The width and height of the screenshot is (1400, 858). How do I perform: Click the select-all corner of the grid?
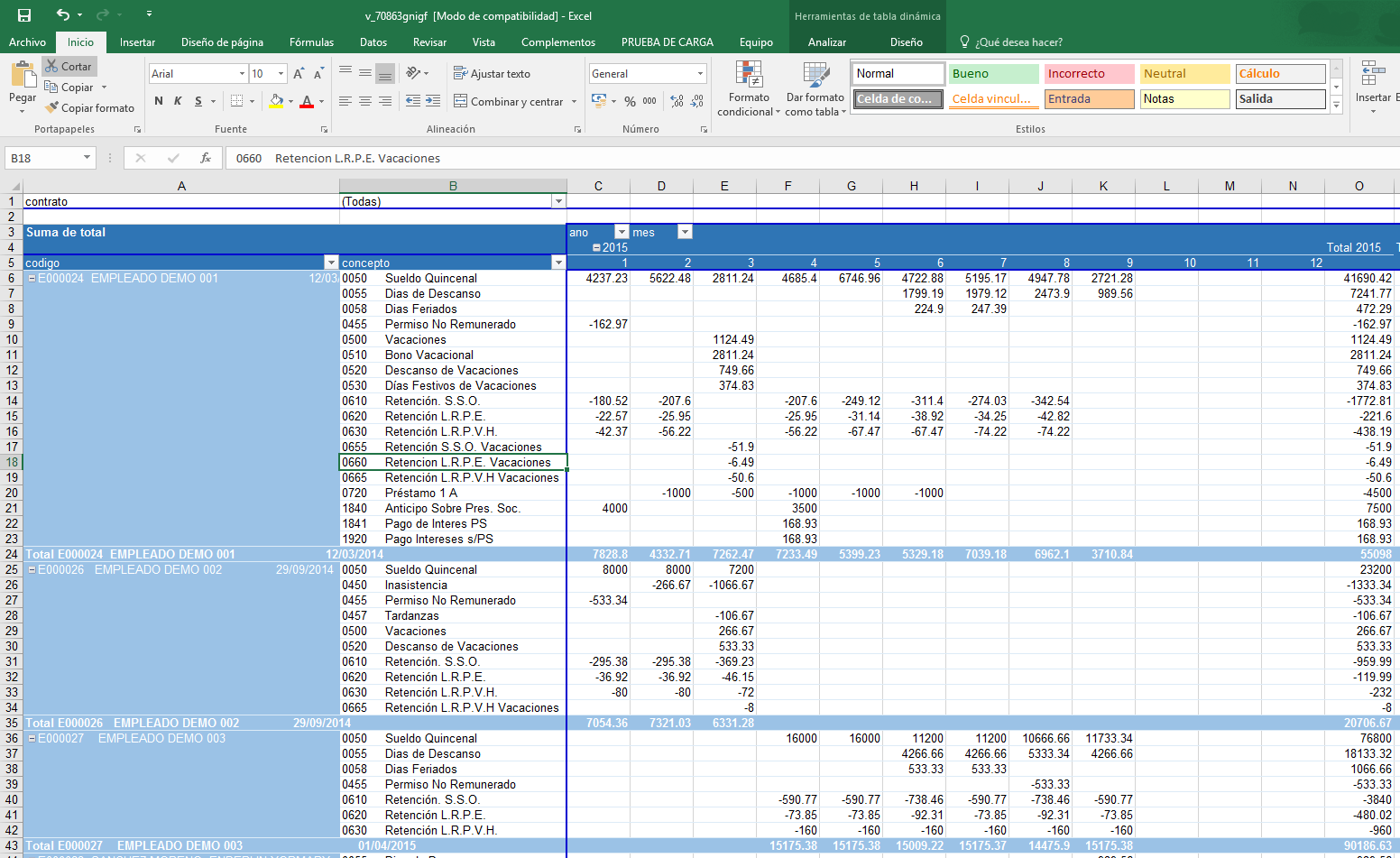coord(13,186)
